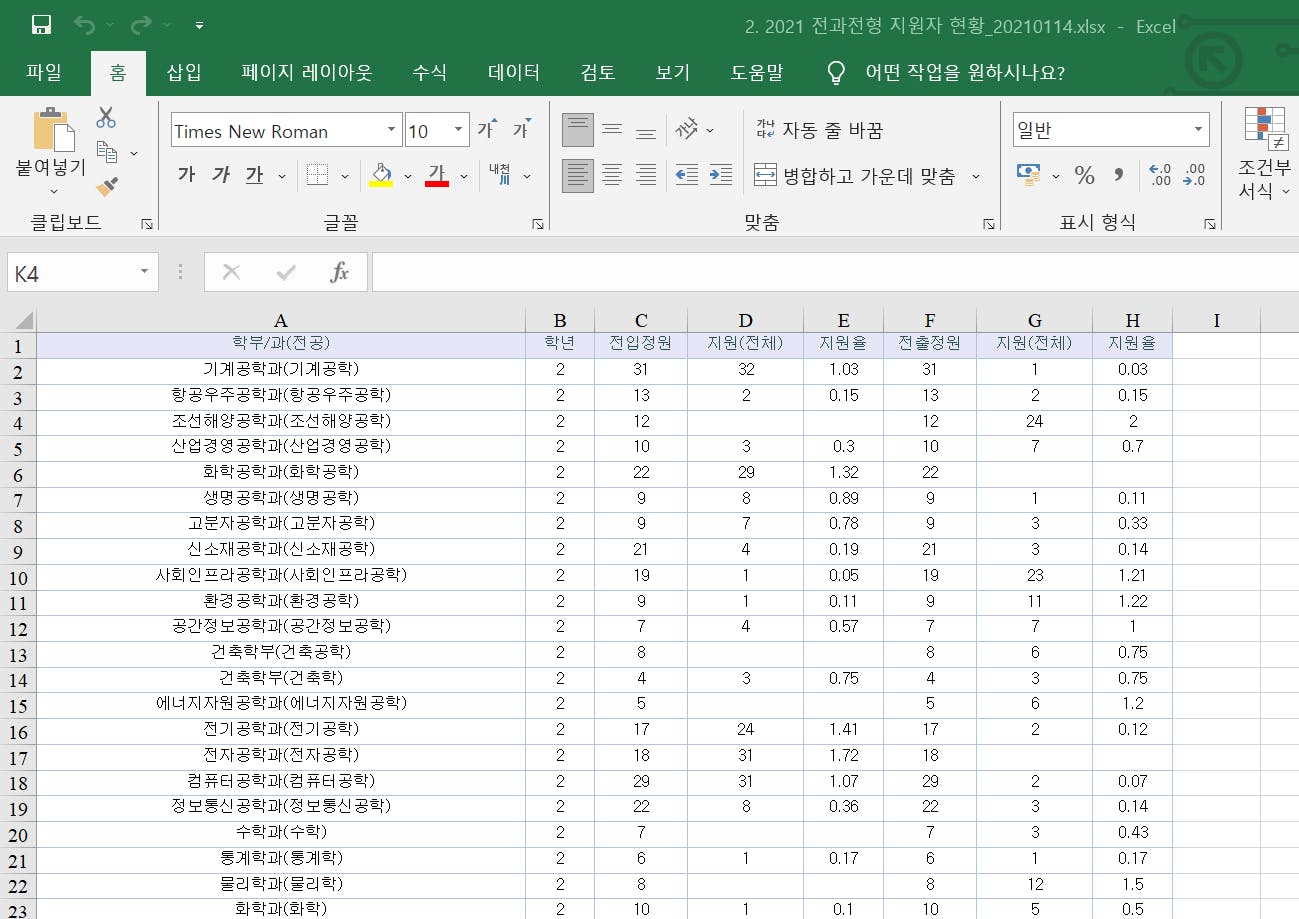Switch to the 수식 tab
The height and width of the screenshot is (919, 1299).
[429, 72]
